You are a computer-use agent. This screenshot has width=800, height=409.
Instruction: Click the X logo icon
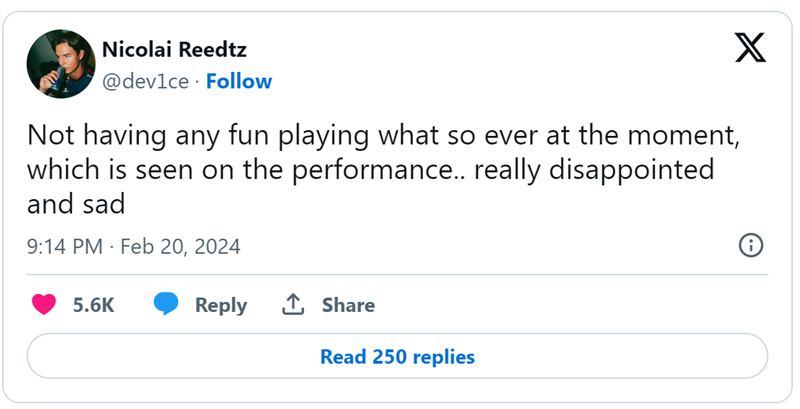(750, 47)
